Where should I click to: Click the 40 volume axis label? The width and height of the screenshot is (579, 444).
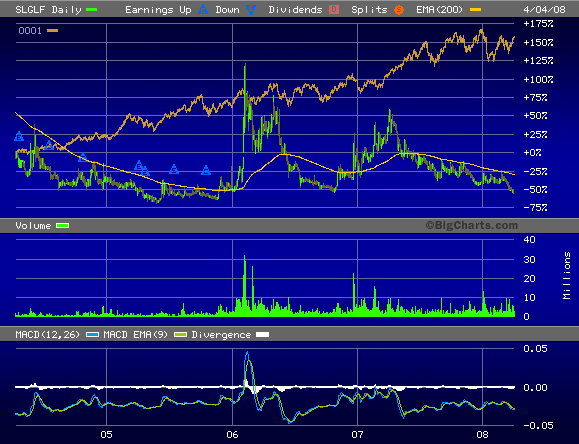(x=530, y=240)
